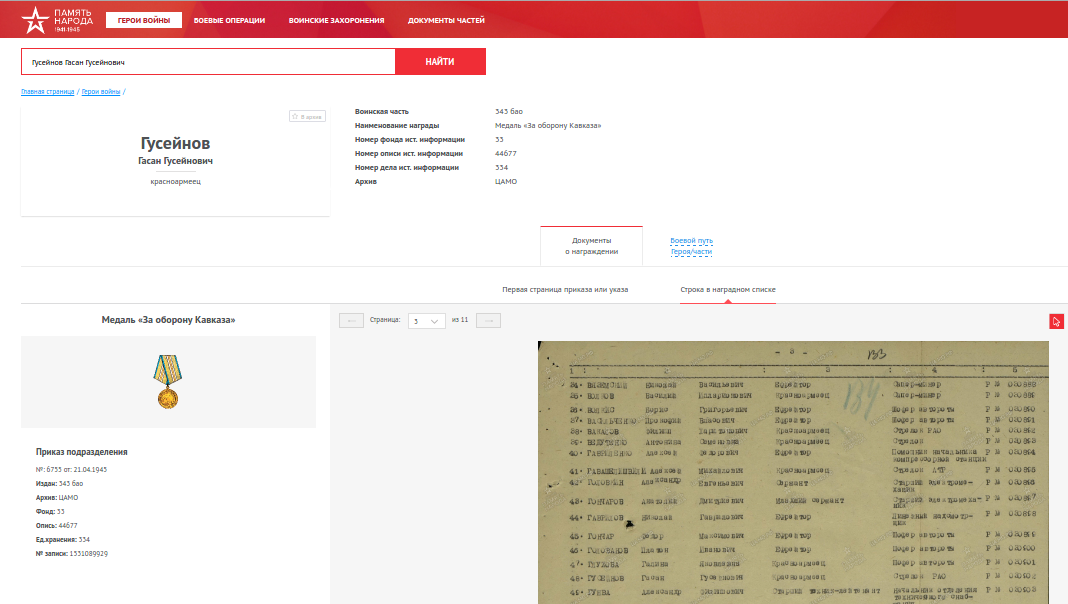Open 'Боевые операции' menu item
1068x604 pixels.
point(229,20)
